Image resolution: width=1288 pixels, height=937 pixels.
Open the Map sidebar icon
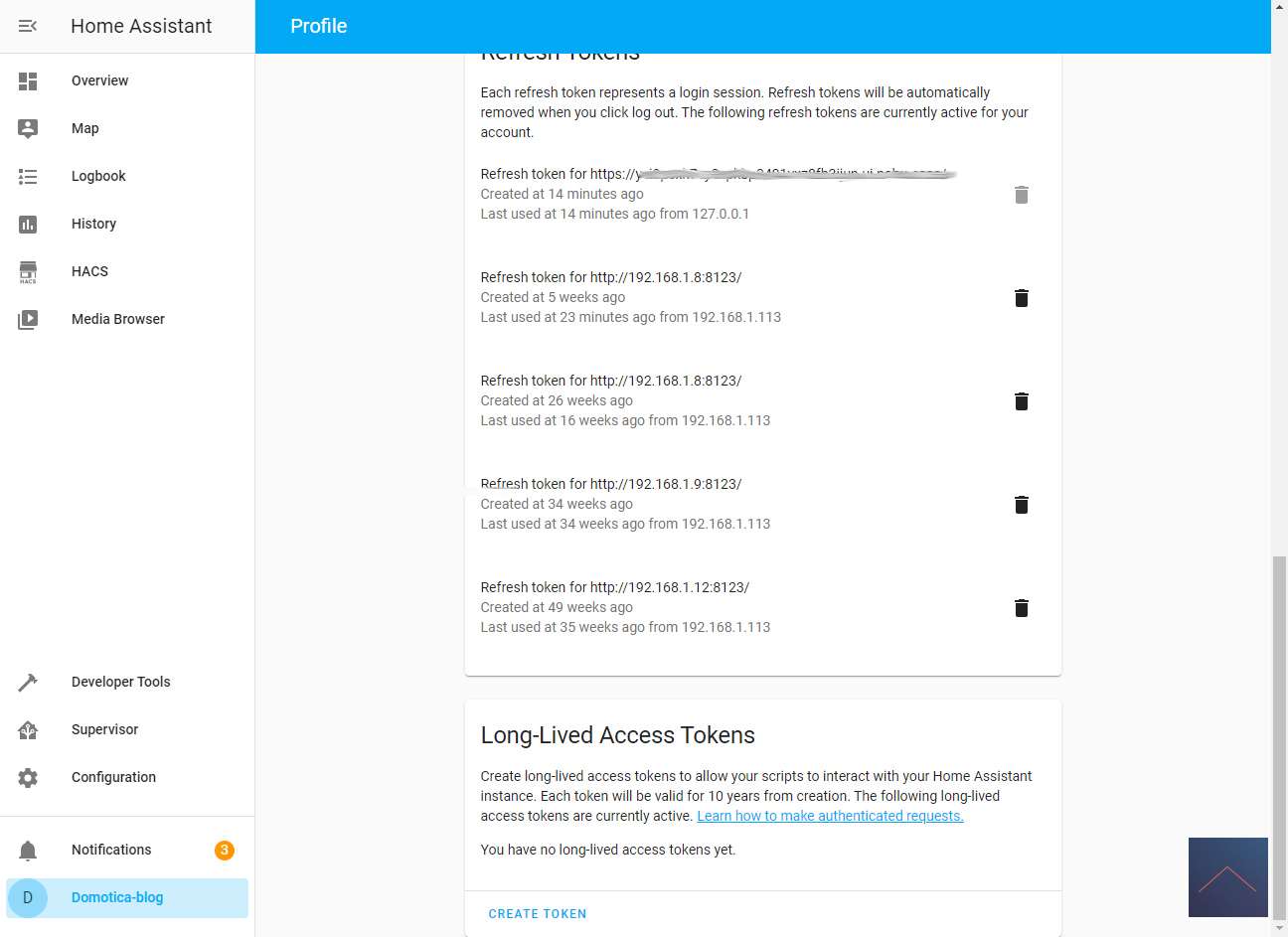[28, 128]
